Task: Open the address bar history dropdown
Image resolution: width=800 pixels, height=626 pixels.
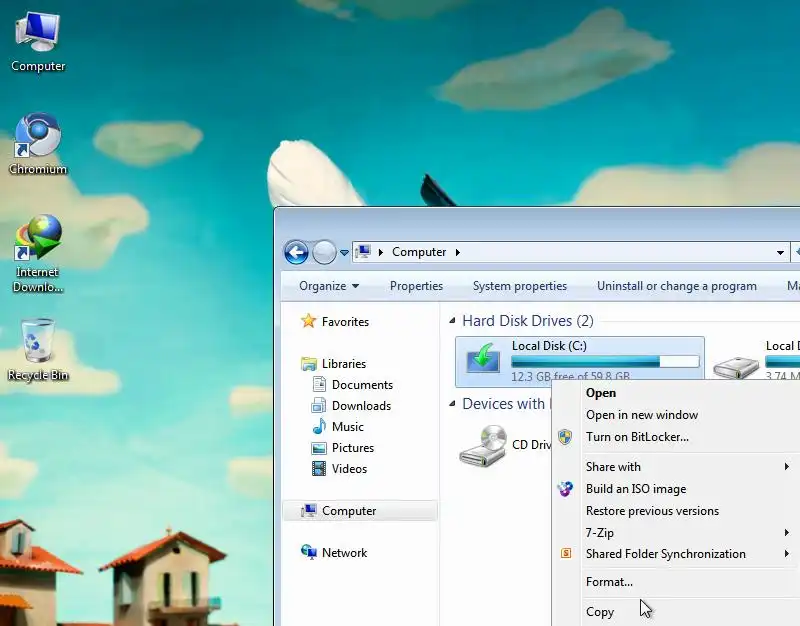Action: pyautogui.click(x=780, y=253)
